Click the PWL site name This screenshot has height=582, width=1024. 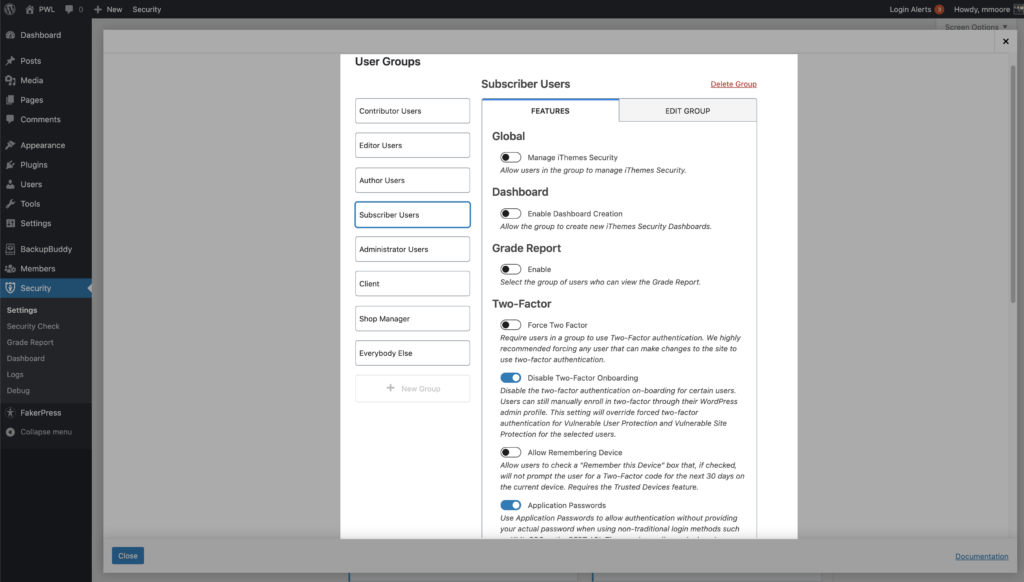click(46, 9)
